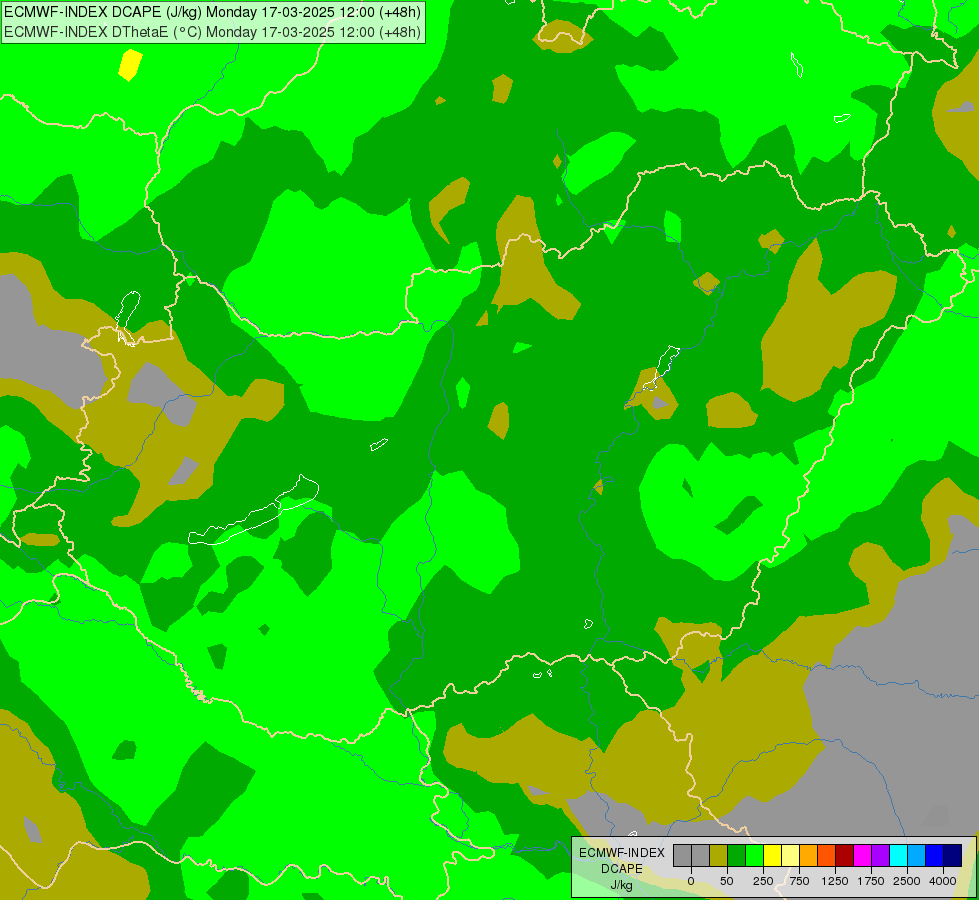The width and height of the screenshot is (979, 900).
Task: Click the legend value 750
Action: 799,881
